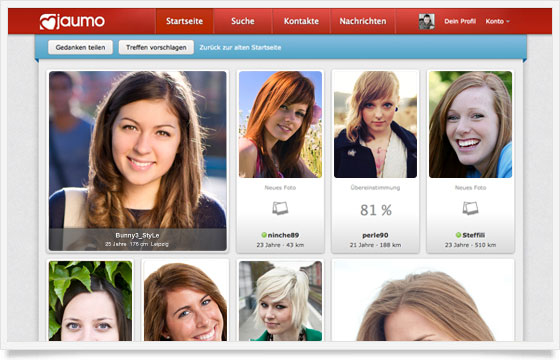Click the Steffili username link

coord(474,235)
